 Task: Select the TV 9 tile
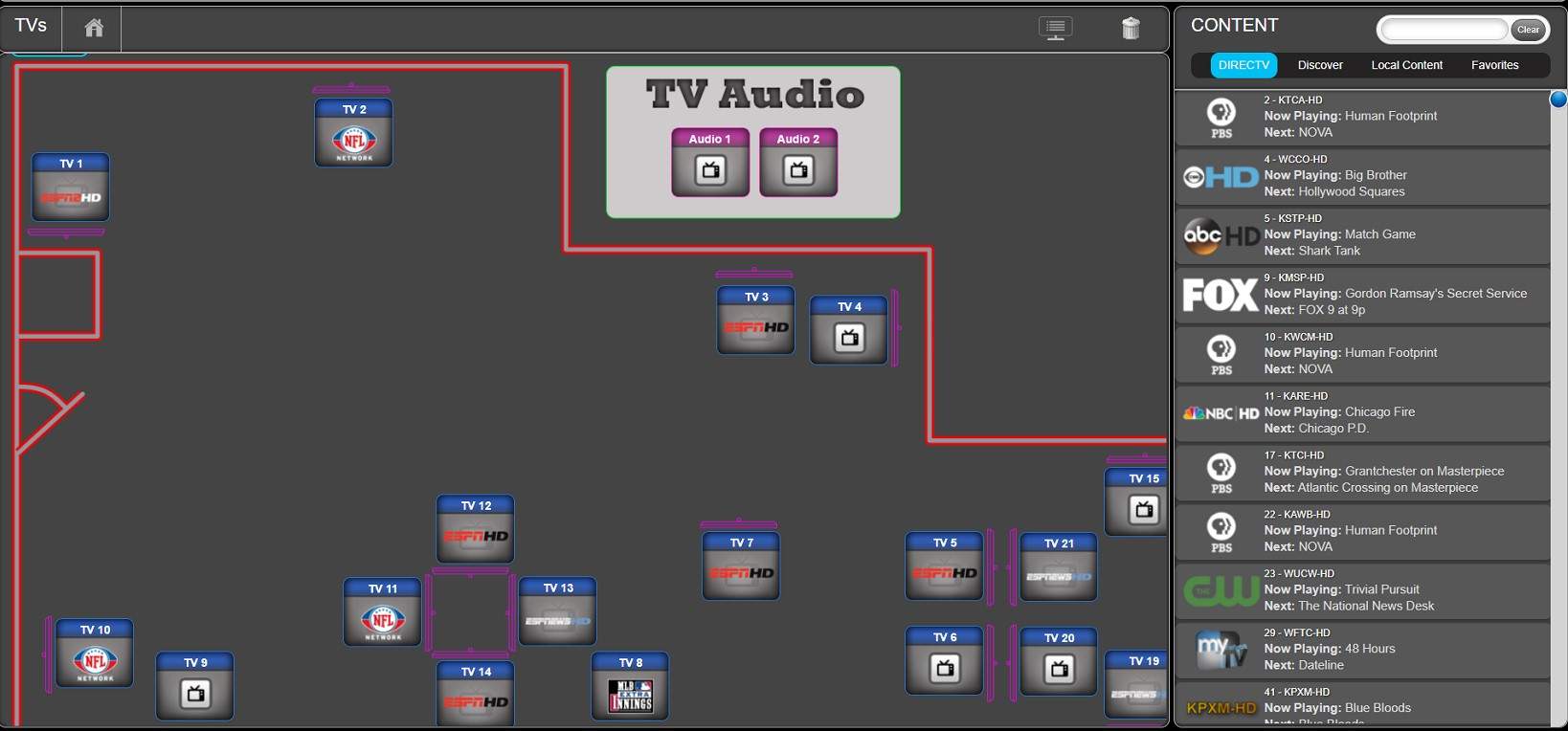pyautogui.click(x=194, y=686)
